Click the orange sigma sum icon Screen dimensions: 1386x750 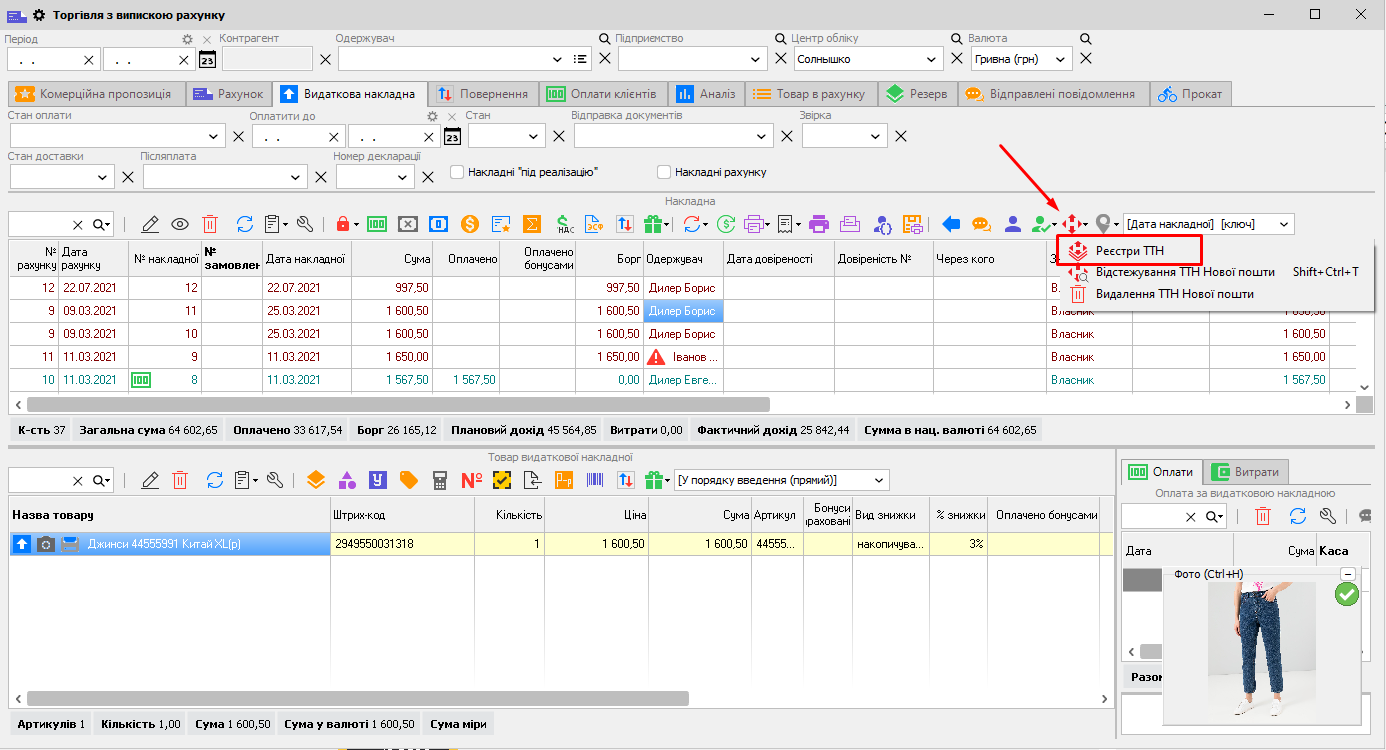coord(533,224)
